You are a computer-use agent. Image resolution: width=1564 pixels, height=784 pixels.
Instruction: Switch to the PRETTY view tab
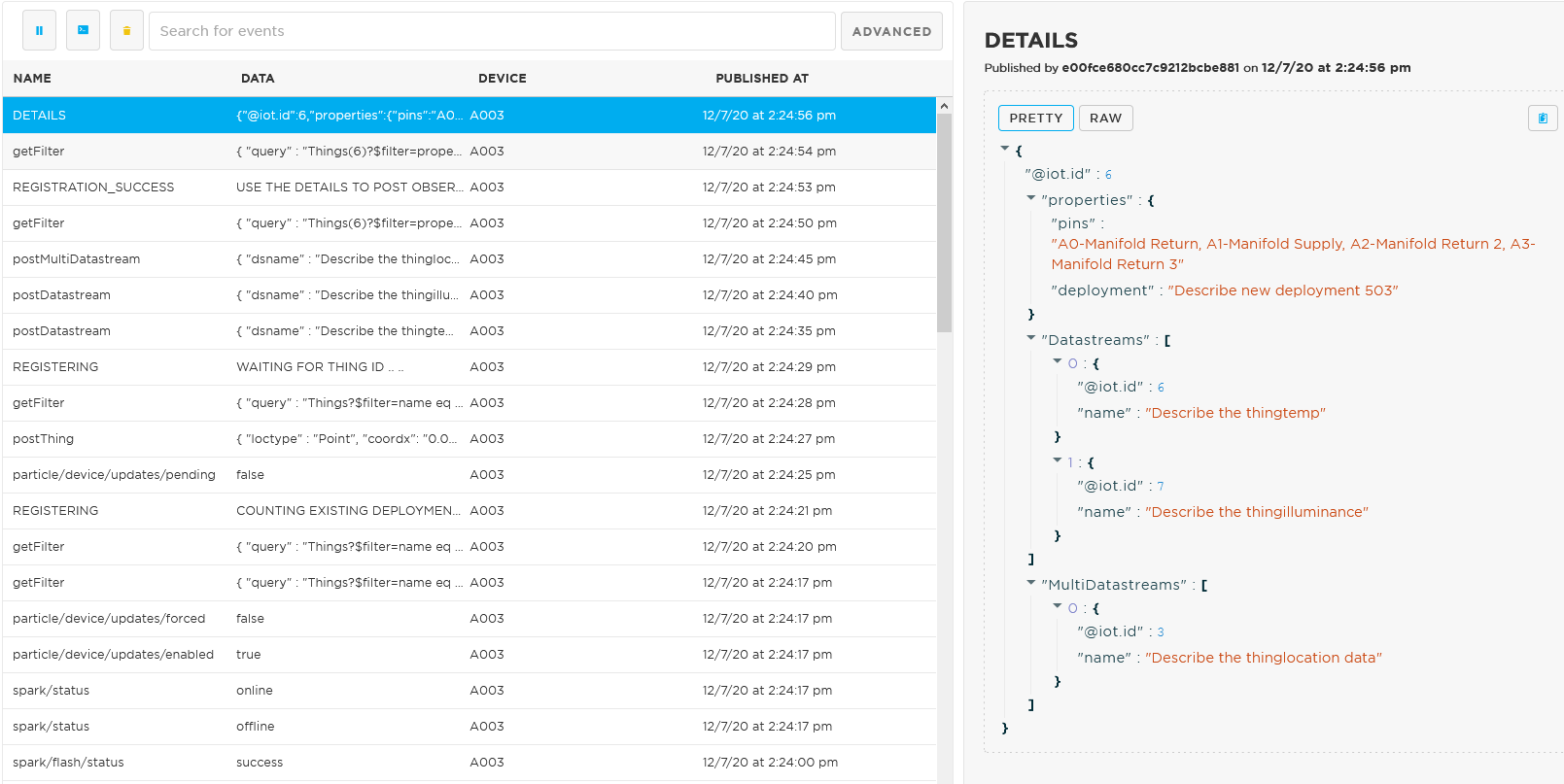coord(1036,118)
